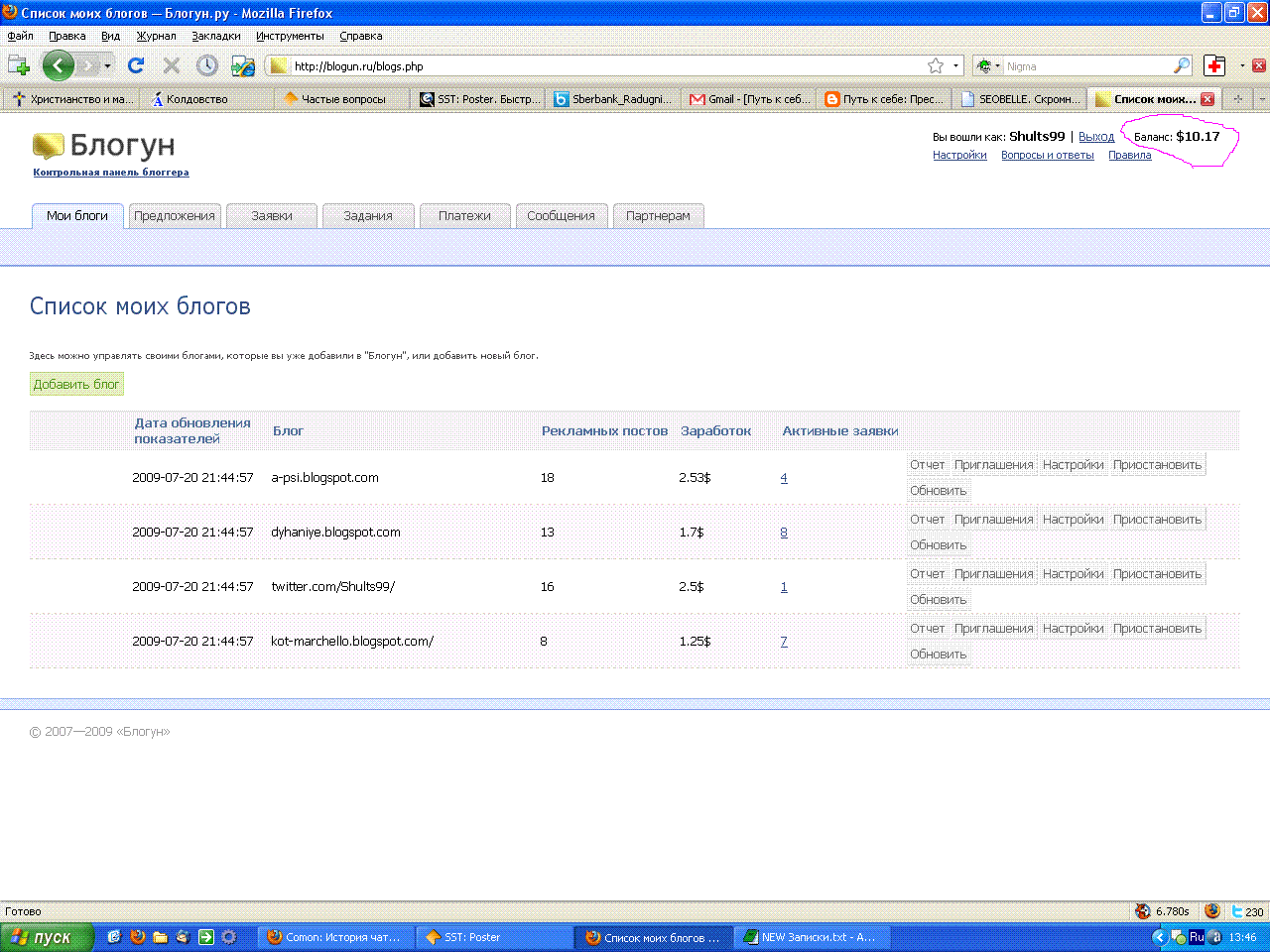Launch Firefox from the Quick Launch bar
1270x952 pixels.
click(137, 937)
